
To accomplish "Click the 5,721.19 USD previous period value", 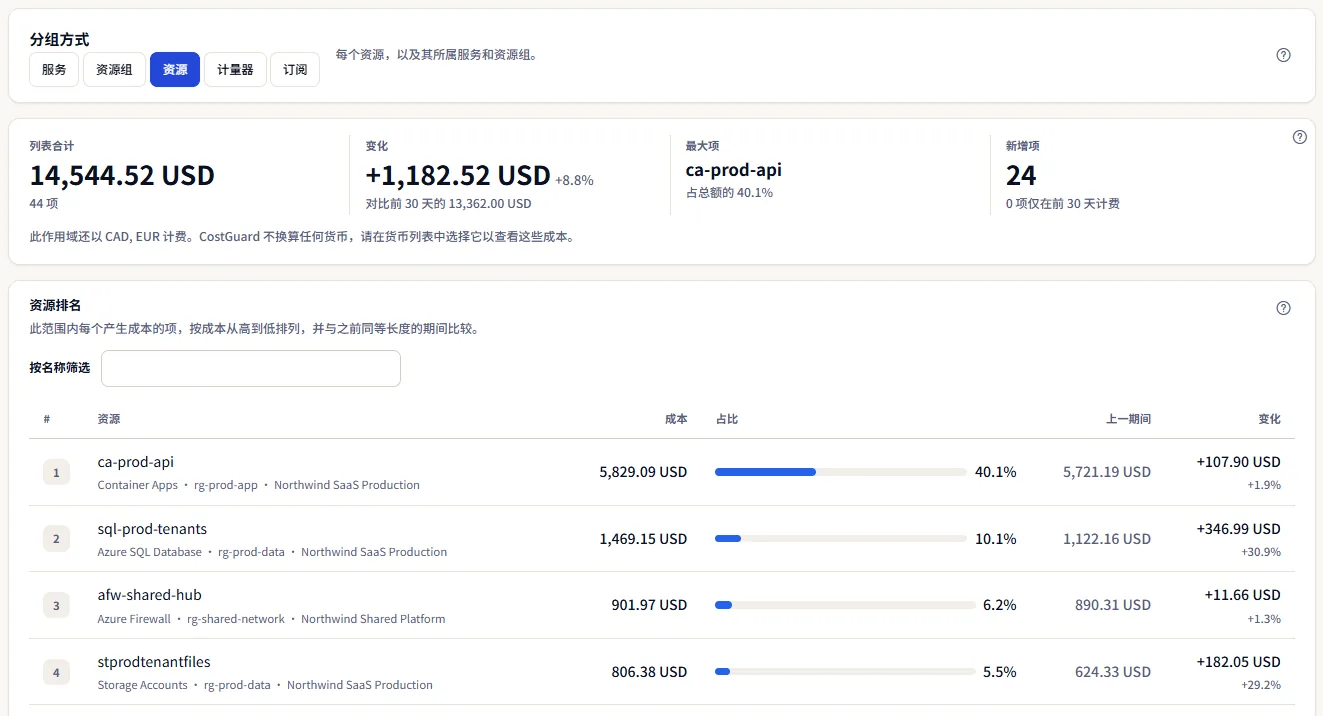I will (1107, 472).
